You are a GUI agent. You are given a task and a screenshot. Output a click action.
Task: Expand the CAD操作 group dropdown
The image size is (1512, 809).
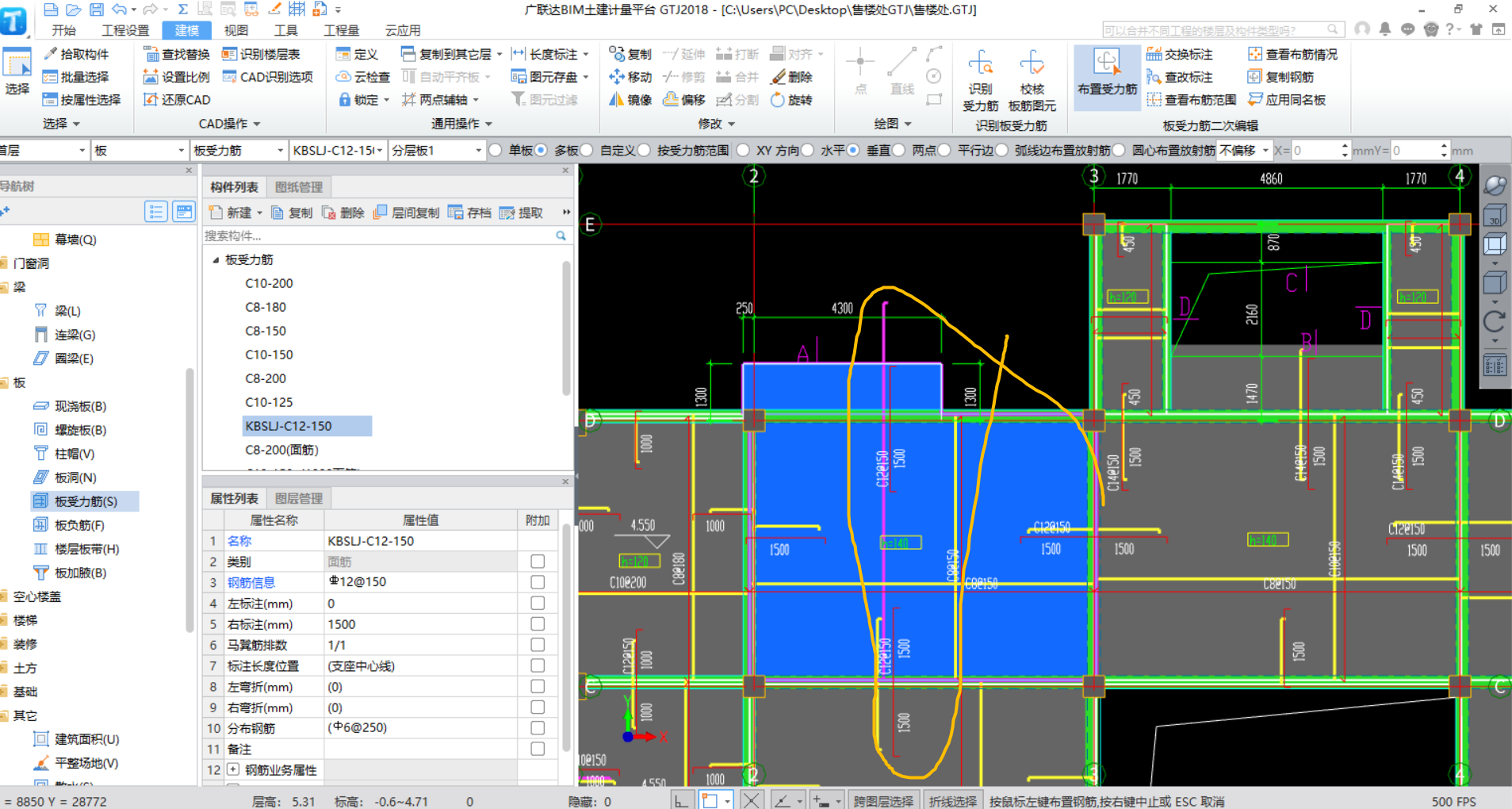257,124
